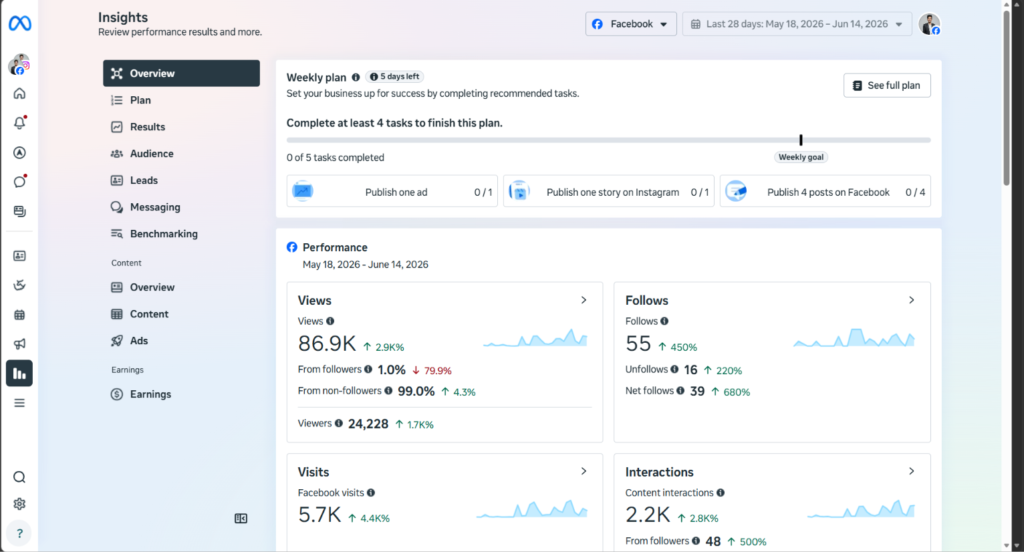The image size is (1024, 552).
Task: Click info icon beside From followers in Views
Action: 368,369
